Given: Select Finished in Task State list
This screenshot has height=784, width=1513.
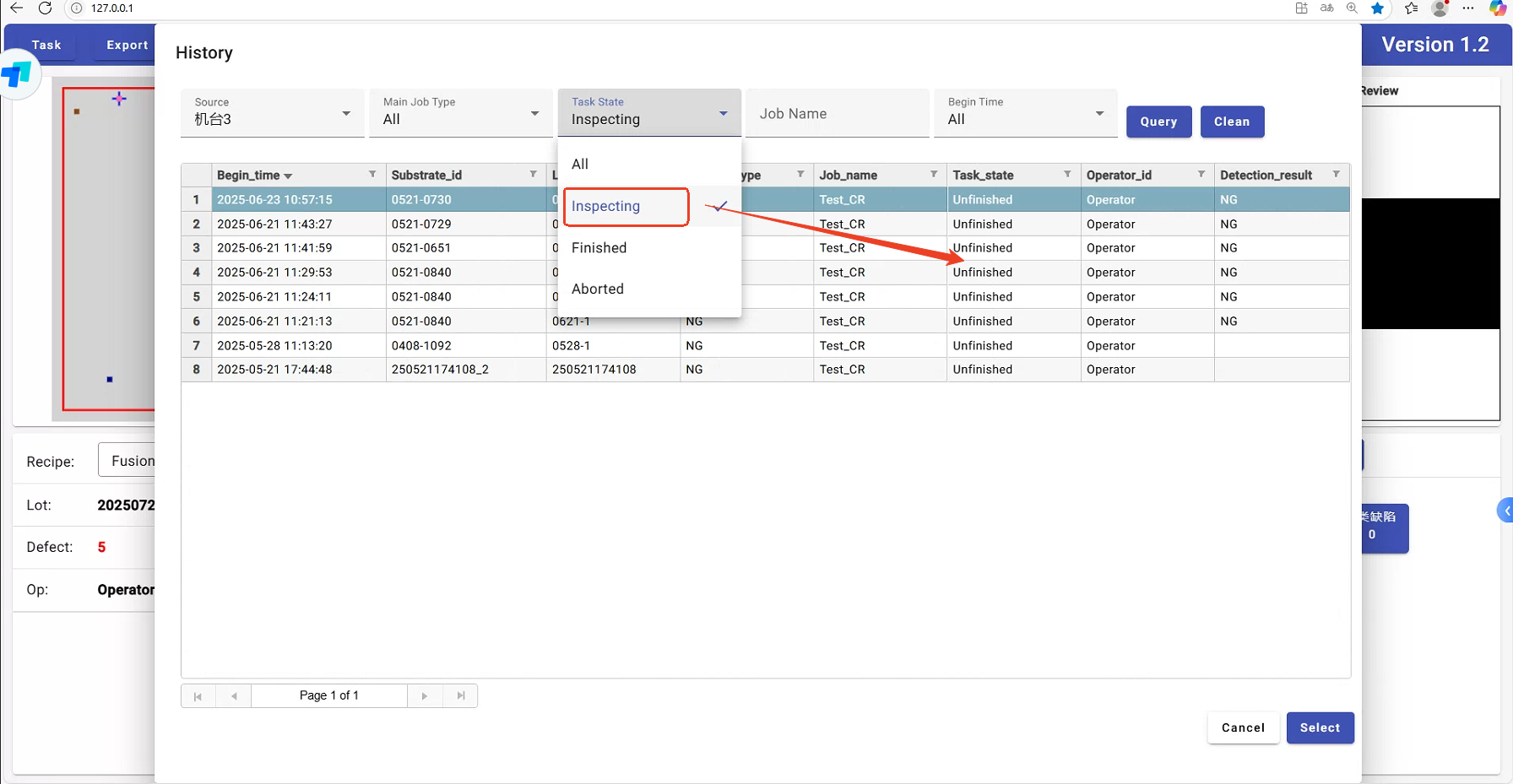Looking at the screenshot, I should tap(599, 248).
